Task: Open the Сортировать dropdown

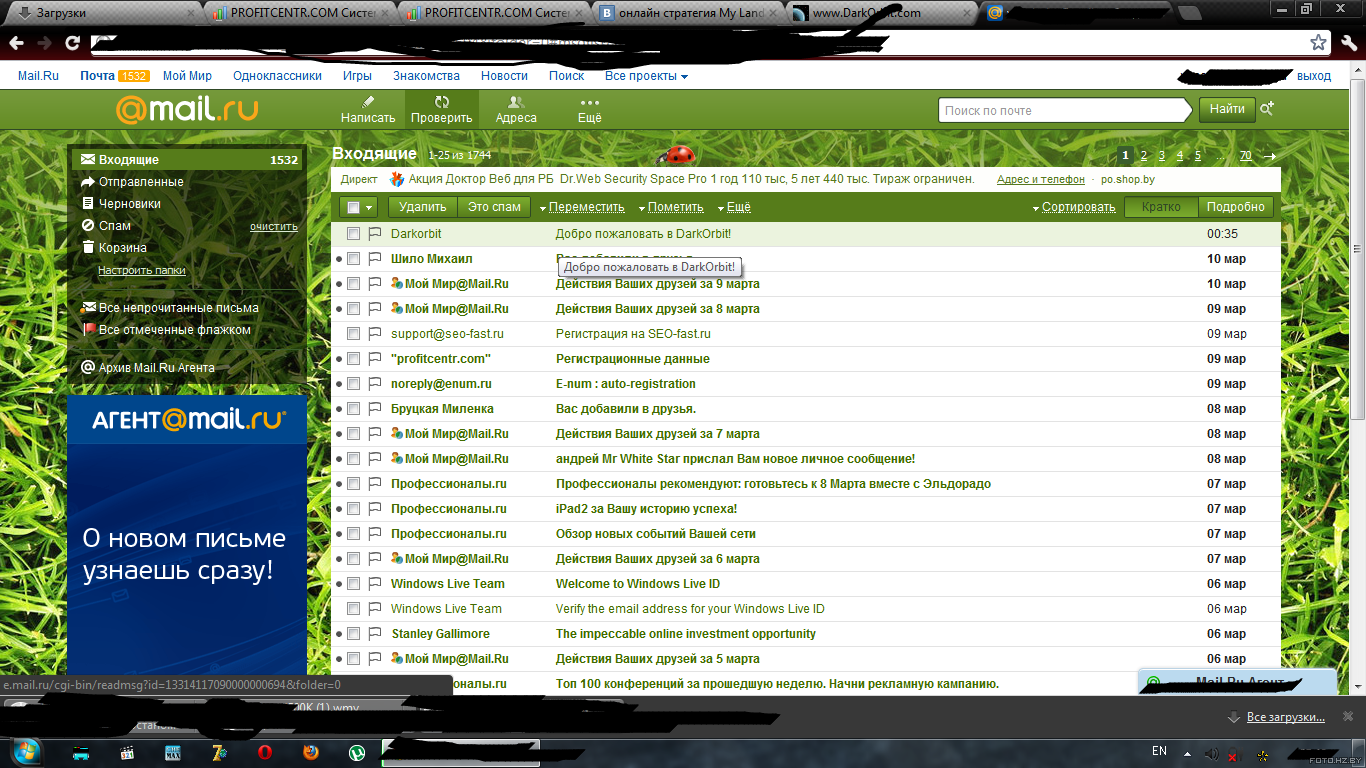Action: 1074,207
